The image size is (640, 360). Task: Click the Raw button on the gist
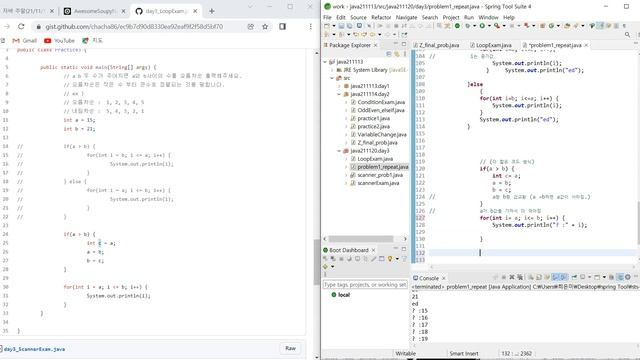coord(290,348)
